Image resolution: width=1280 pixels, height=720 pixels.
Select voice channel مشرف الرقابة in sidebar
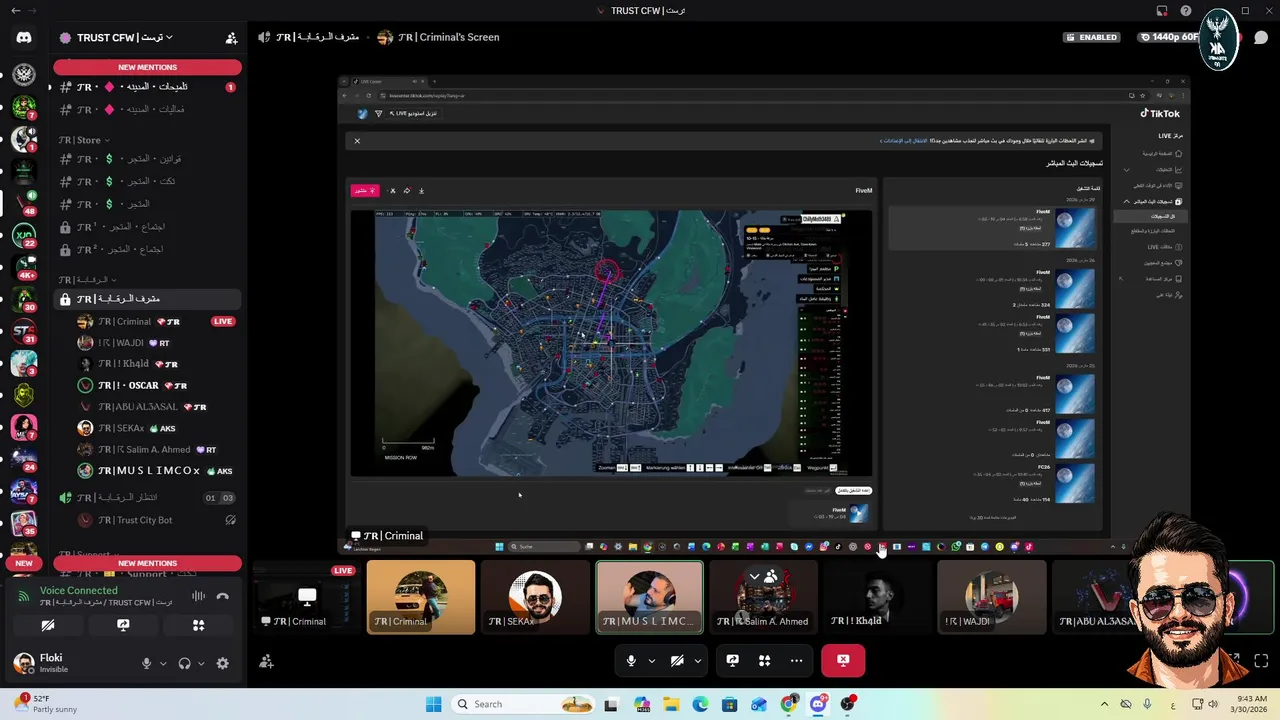coord(147,299)
